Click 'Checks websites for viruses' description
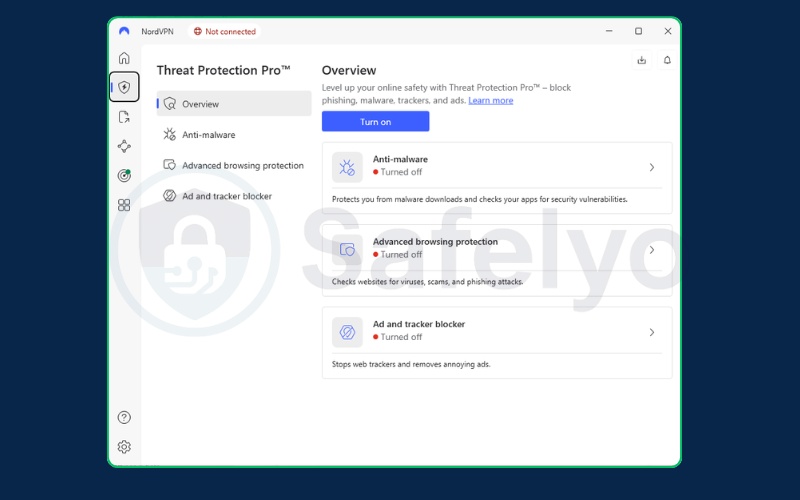Screen dimensions: 800x500 (428, 282)
